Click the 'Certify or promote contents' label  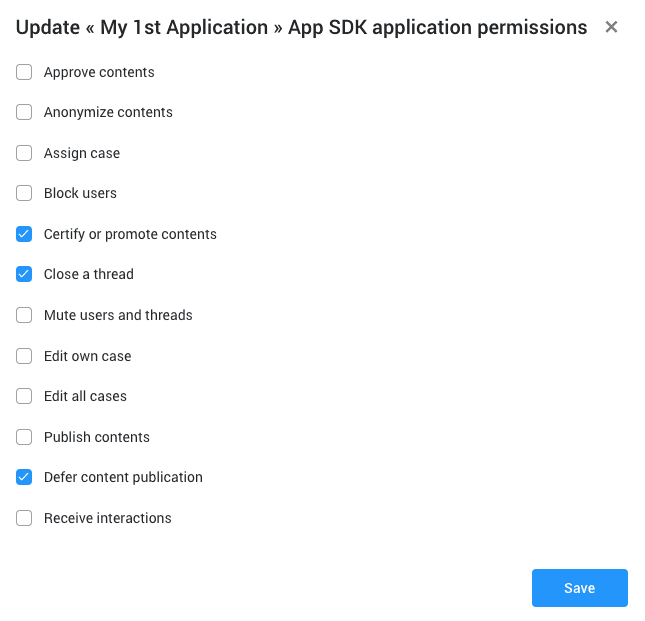[x=130, y=234]
